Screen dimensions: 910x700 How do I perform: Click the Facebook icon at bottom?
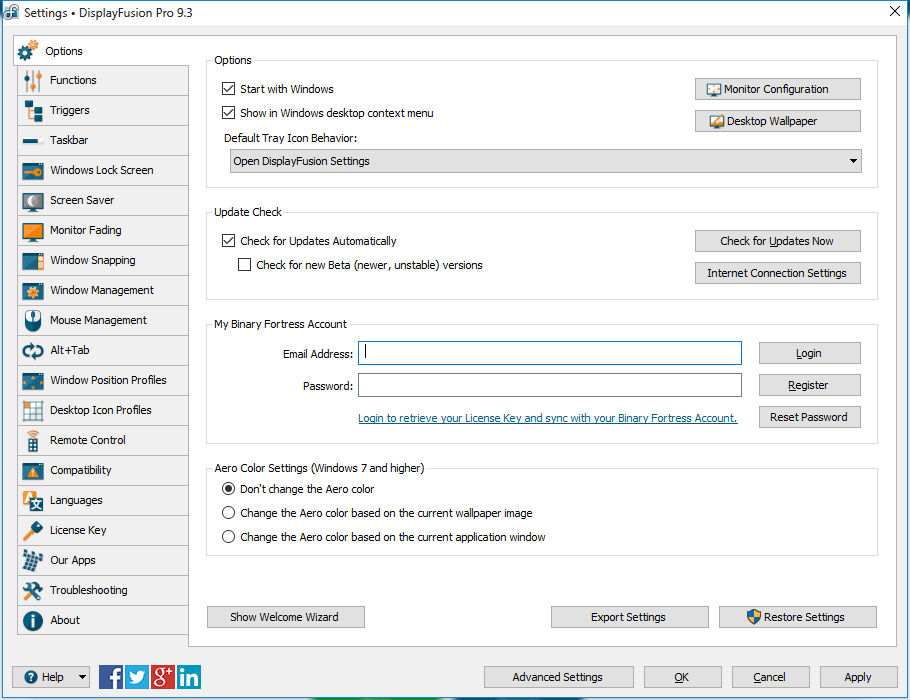[x=111, y=677]
